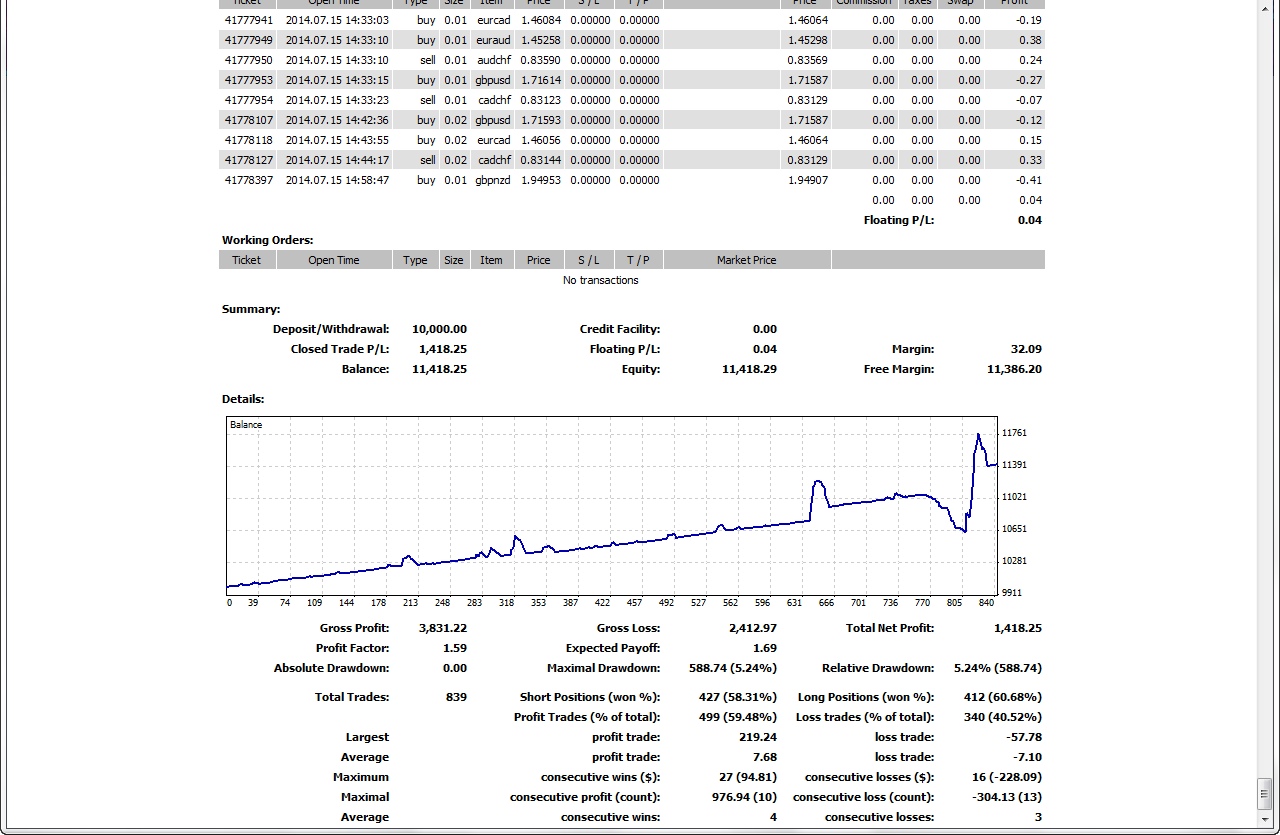Click consecutive wins value 27 (94.81)
The image size is (1280, 835).
(746, 777)
